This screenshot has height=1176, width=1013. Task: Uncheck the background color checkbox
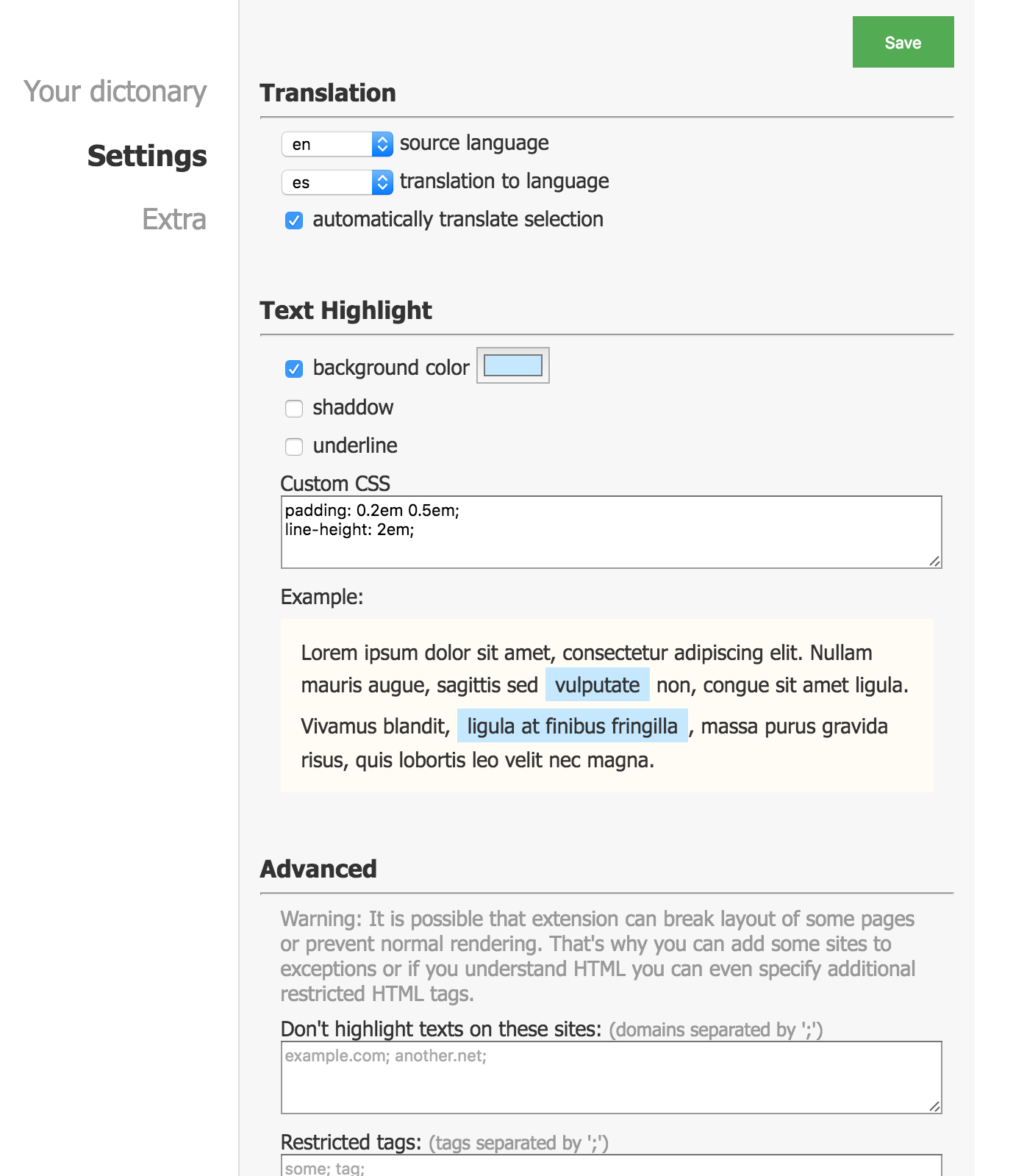click(x=294, y=369)
